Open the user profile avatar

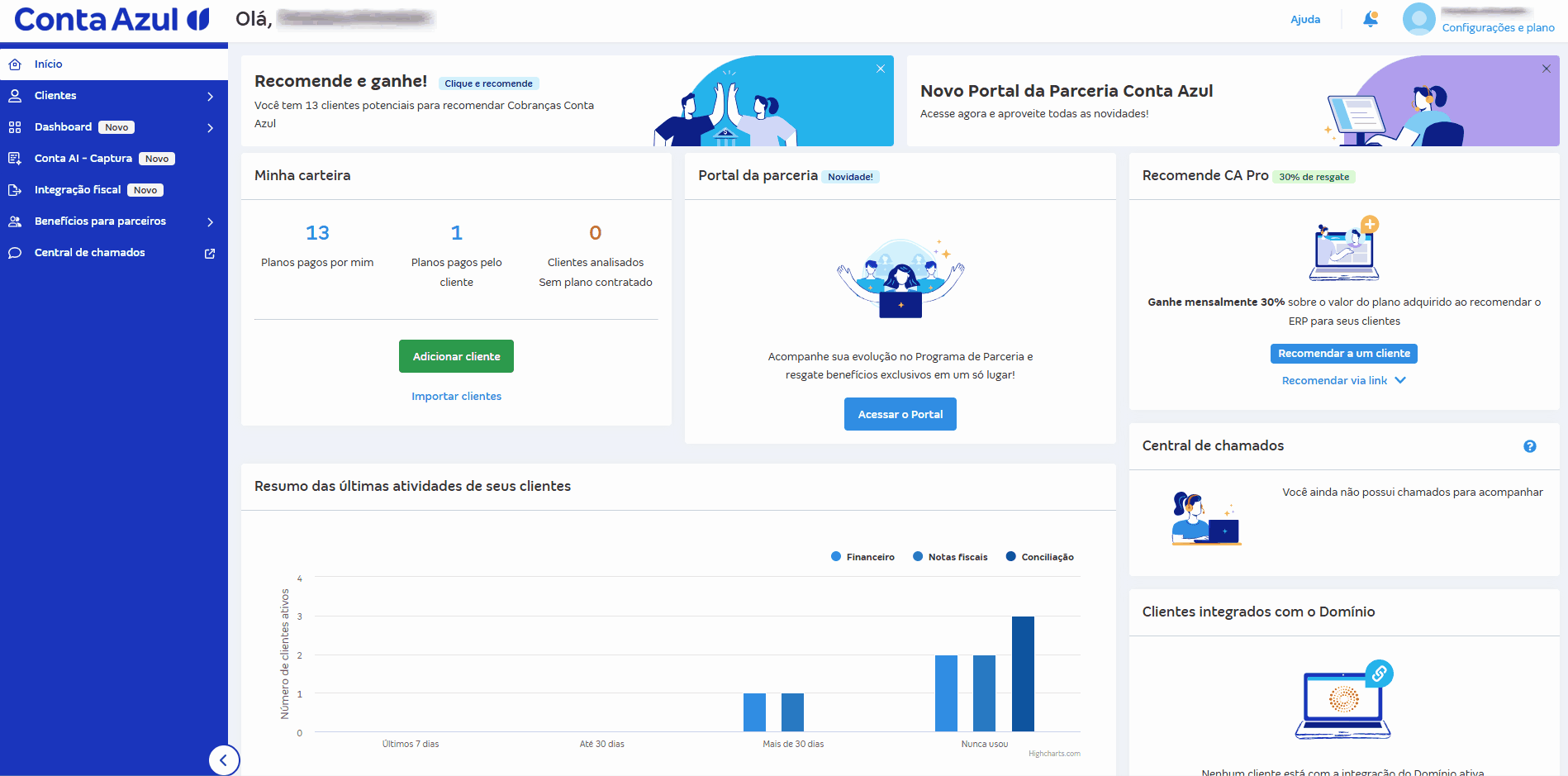pyautogui.click(x=1418, y=19)
